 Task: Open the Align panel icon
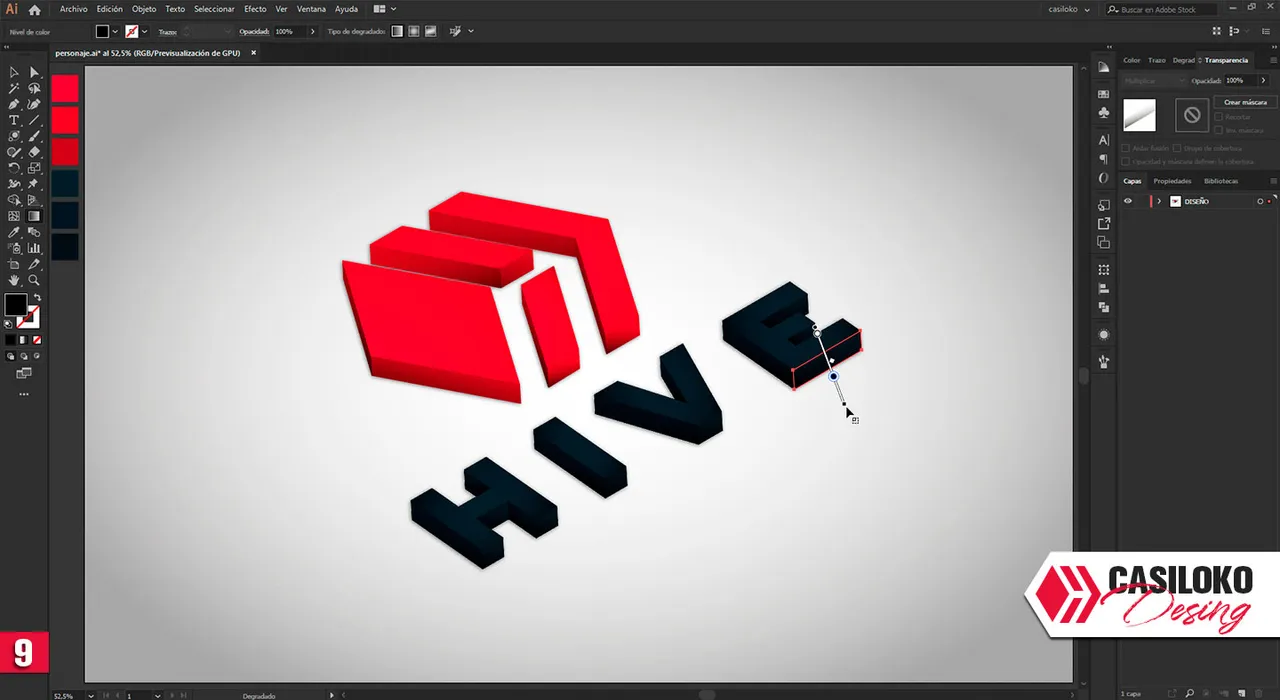pyautogui.click(x=1103, y=289)
